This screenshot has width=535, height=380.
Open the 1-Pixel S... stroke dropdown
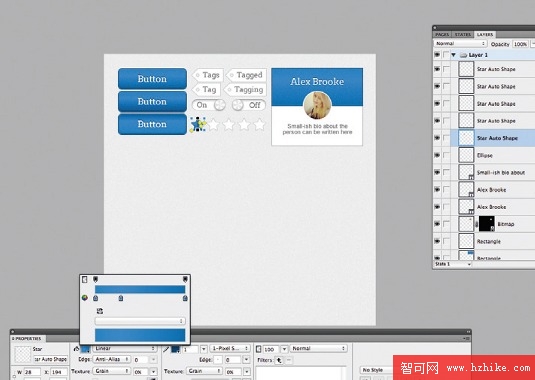[230, 349]
